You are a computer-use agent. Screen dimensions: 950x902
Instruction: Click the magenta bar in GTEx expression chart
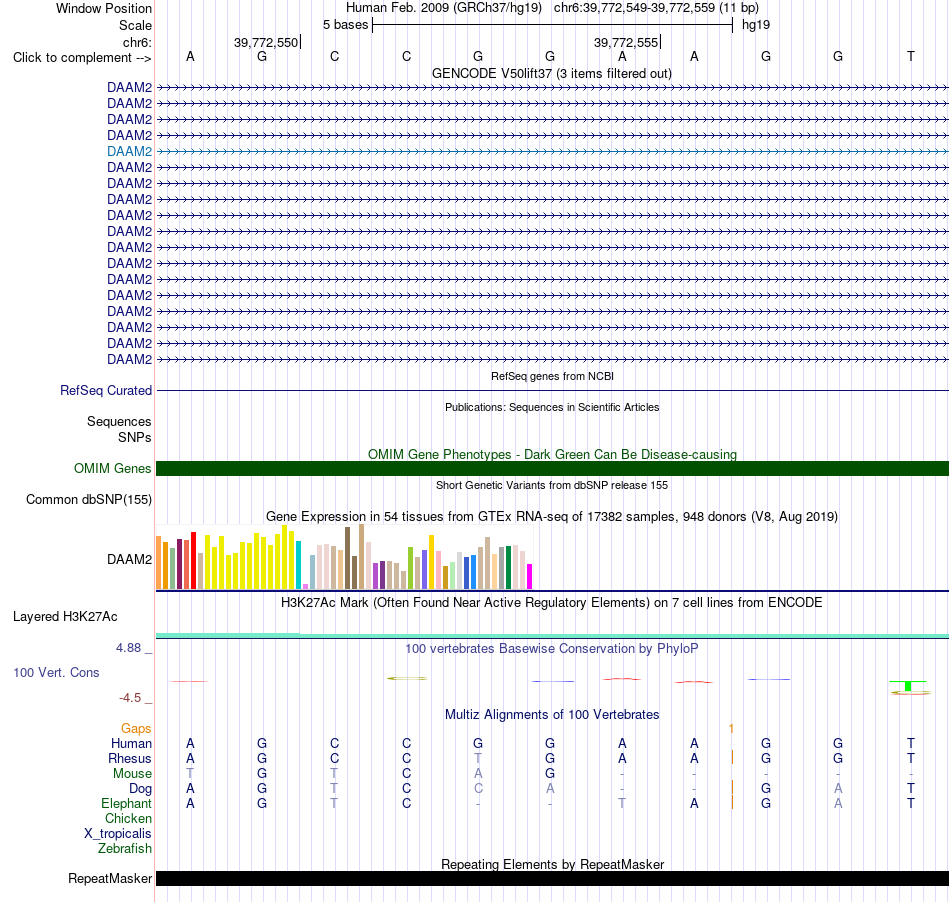530,577
